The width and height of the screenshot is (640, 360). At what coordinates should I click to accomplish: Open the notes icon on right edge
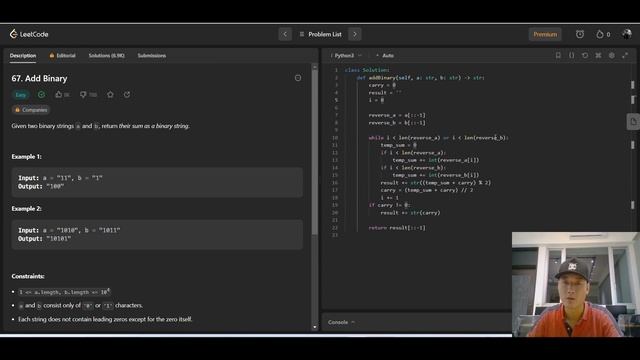click(x=633, y=122)
